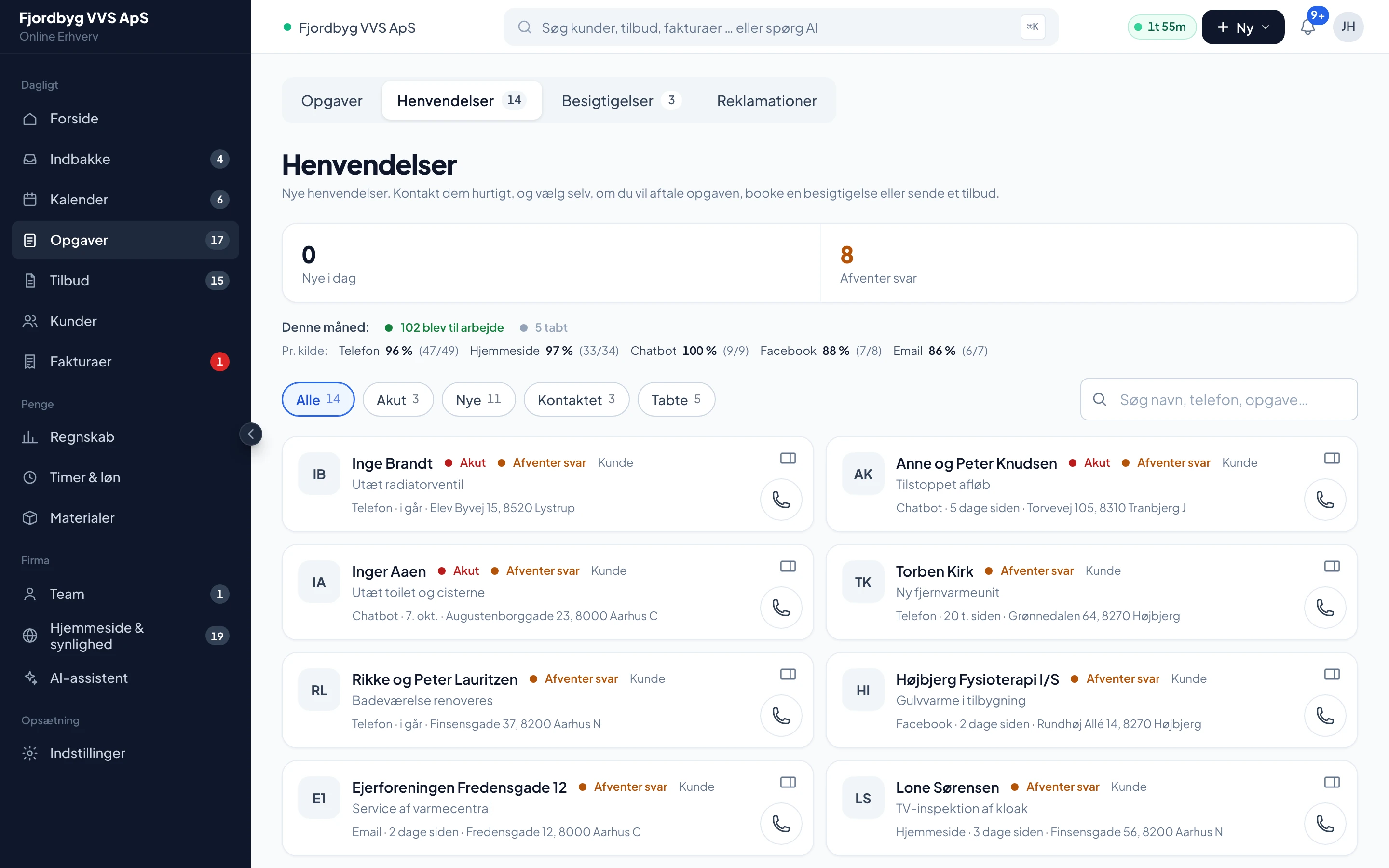
Task: Go to Indbakke in the sidebar
Action: [125, 159]
